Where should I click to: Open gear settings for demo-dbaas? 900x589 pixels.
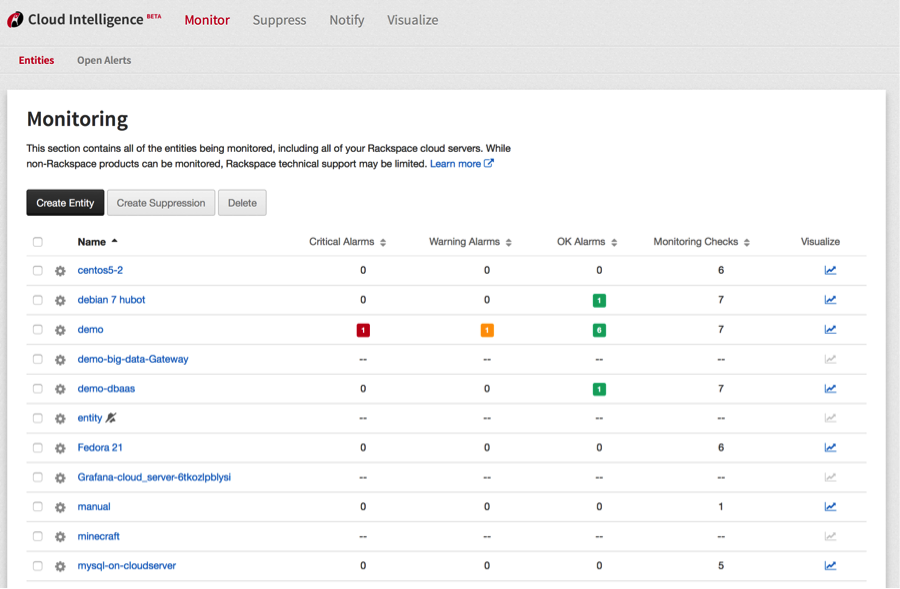coord(60,389)
